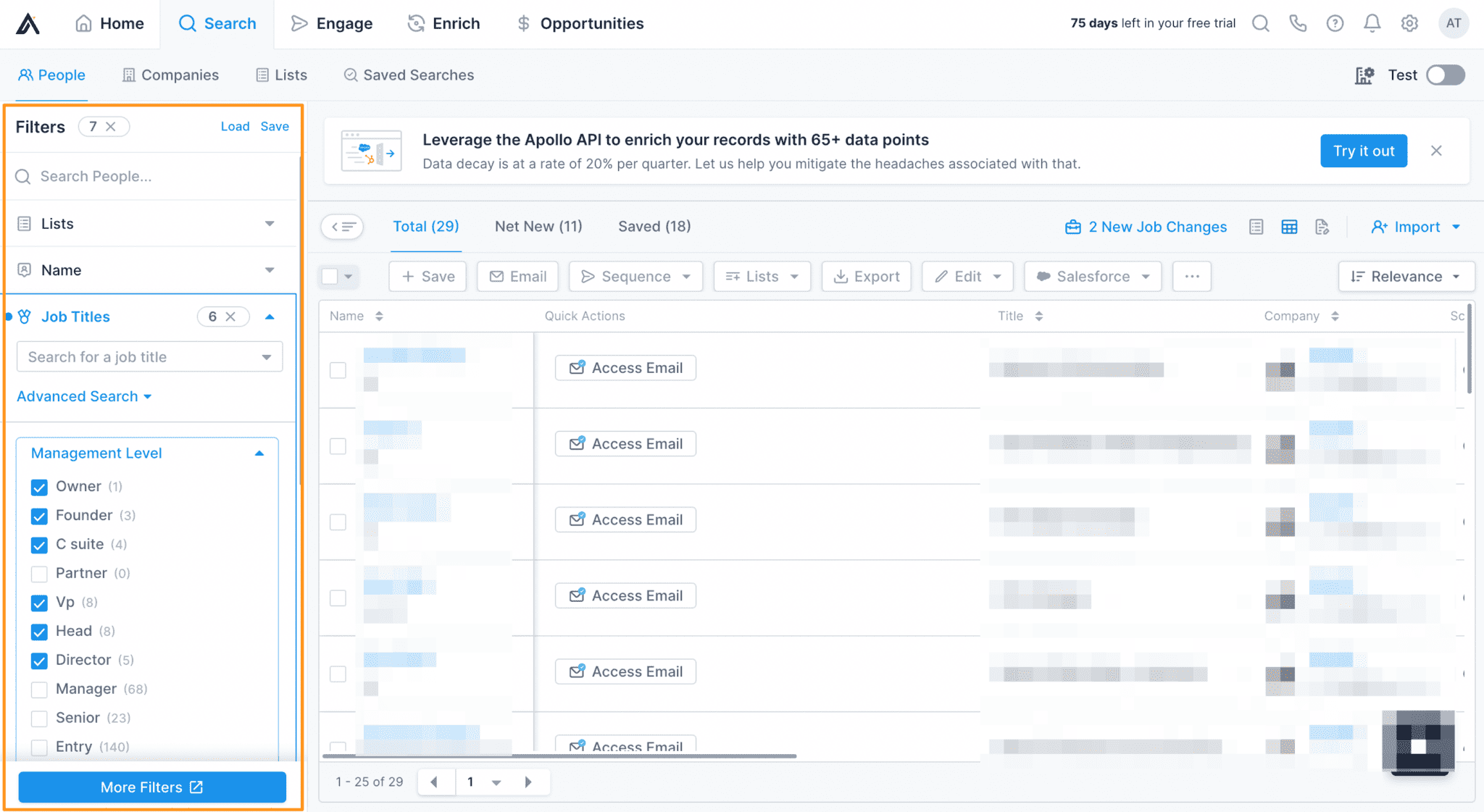
Task: Toggle the Test mode switch
Action: 1445,75
